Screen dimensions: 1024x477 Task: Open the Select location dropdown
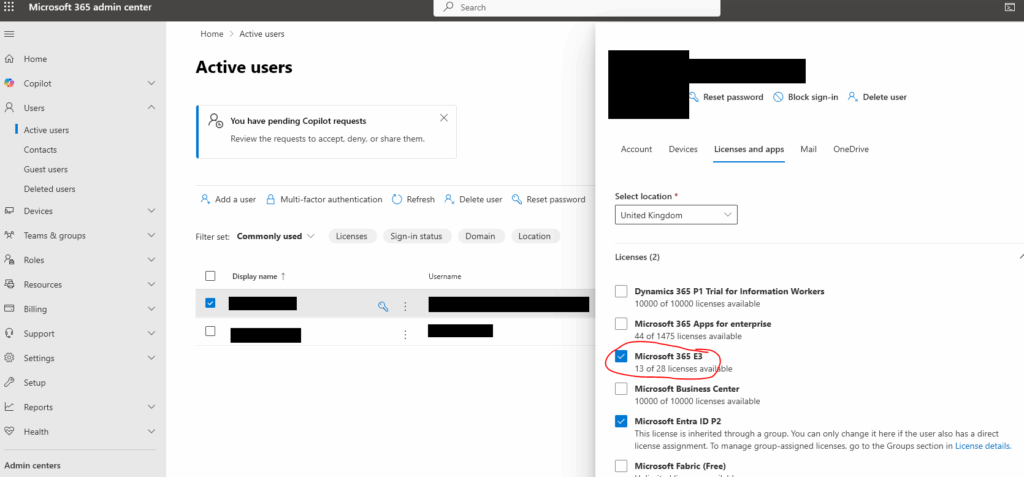pos(675,215)
